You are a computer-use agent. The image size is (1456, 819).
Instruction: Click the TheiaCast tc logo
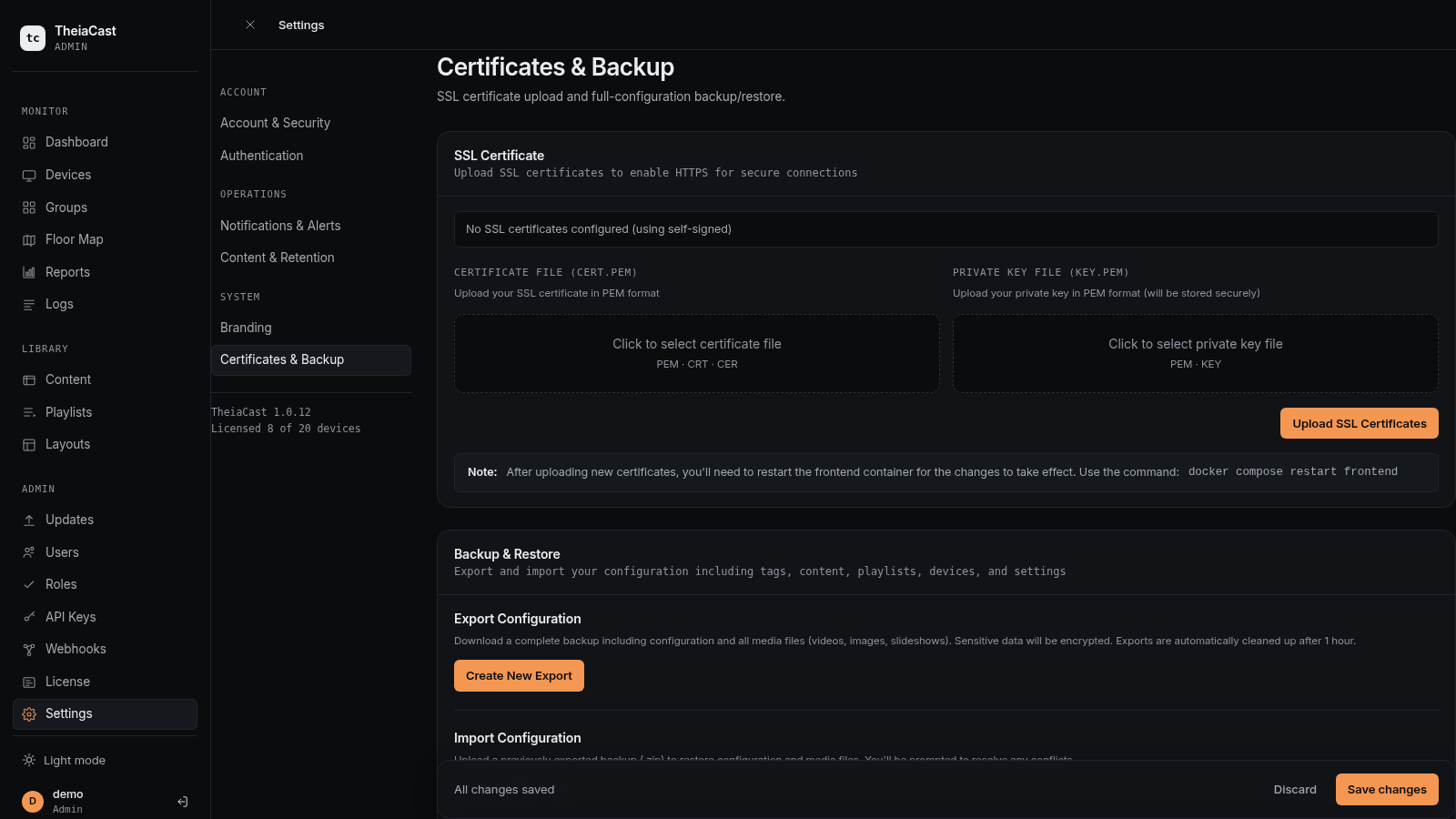[x=33, y=38]
